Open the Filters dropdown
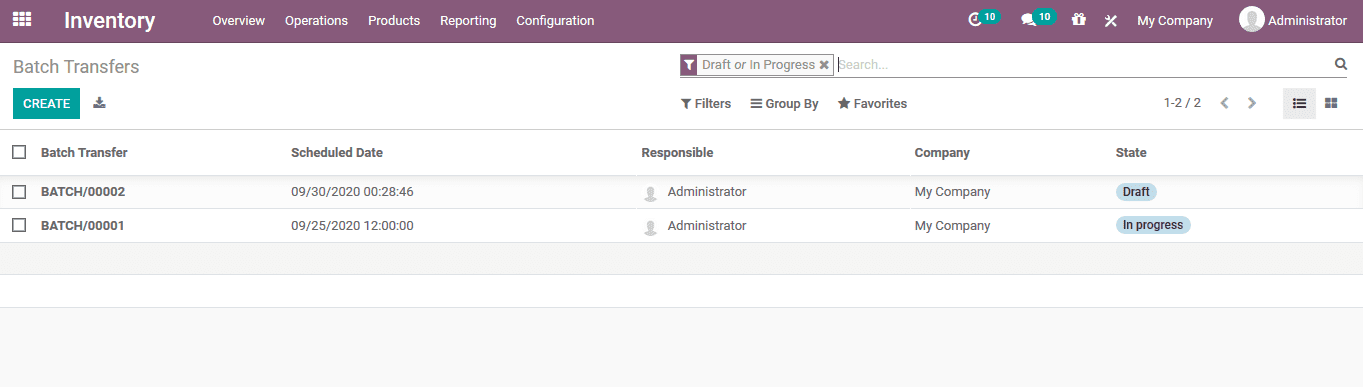Image resolution: width=1365 pixels, height=387 pixels. [x=706, y=104]
